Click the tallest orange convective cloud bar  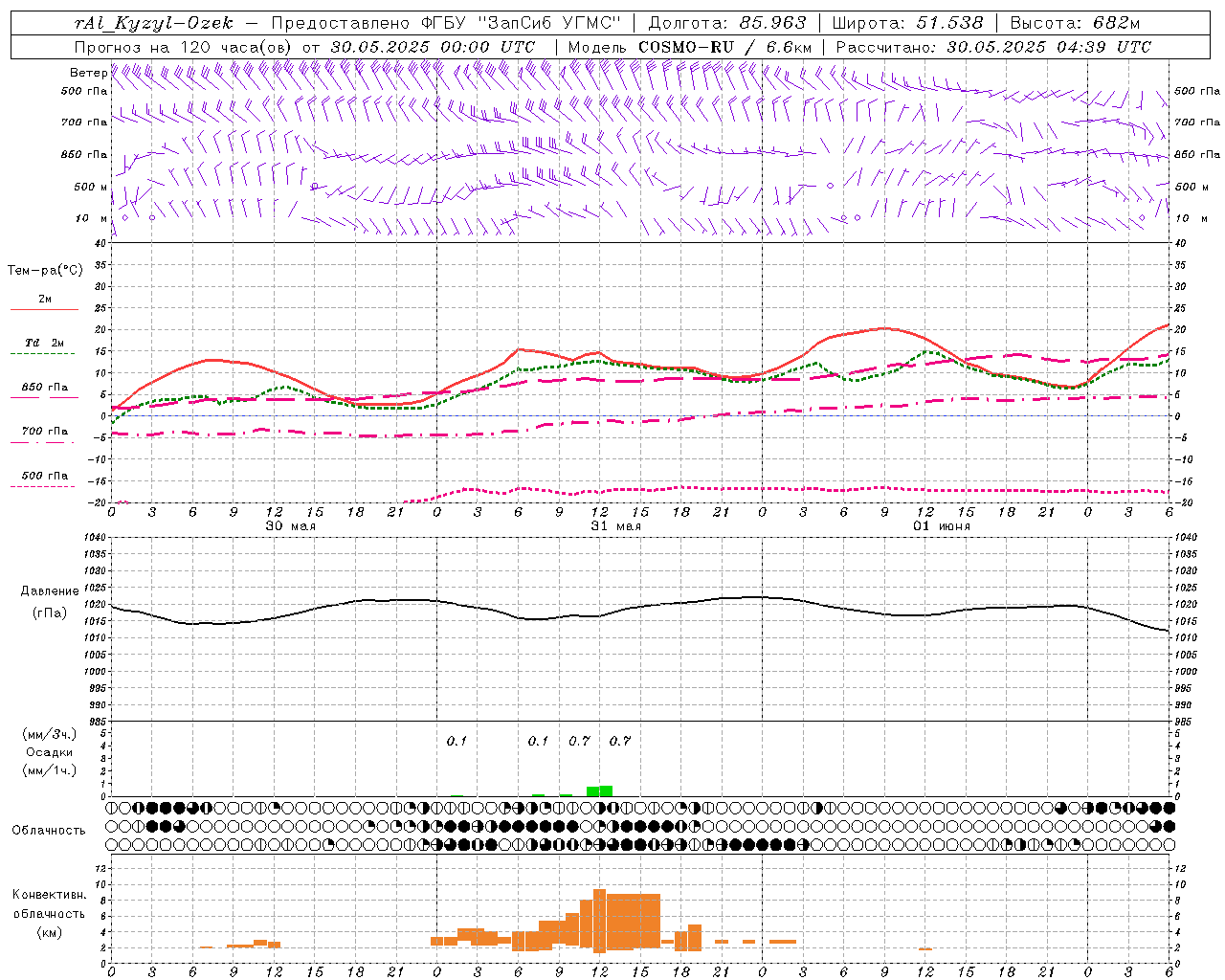click(x=600, y=921)
